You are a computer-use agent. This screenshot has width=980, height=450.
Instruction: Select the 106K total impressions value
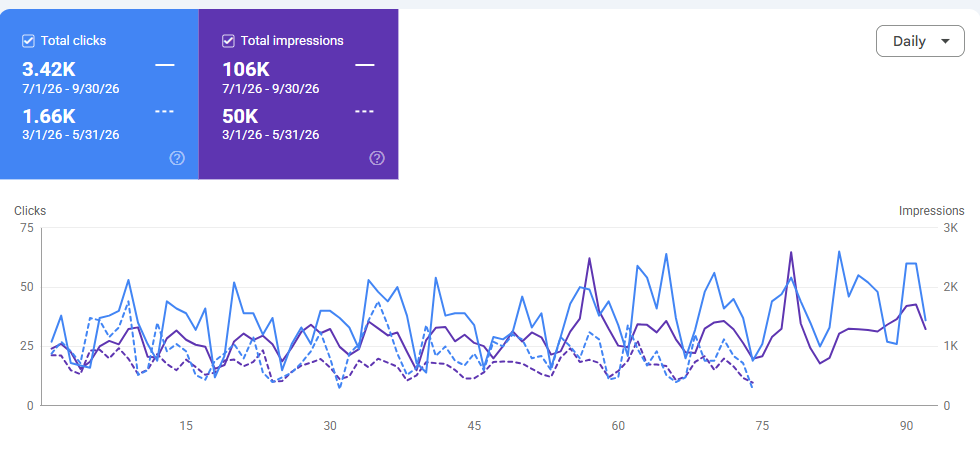coord(247,69)
